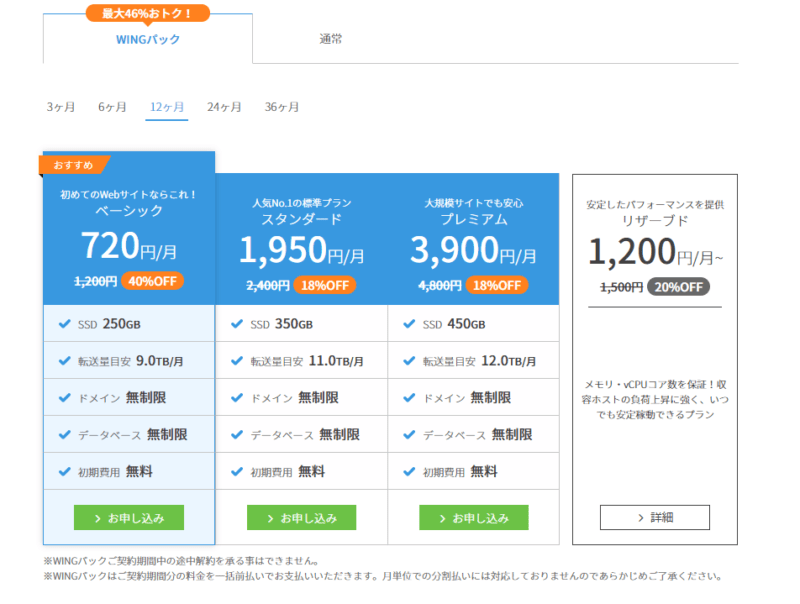Viewport: 800px width, 604px height.
Task: Click the 18%OFF badge on スタンダード
Action: [324, 285]
